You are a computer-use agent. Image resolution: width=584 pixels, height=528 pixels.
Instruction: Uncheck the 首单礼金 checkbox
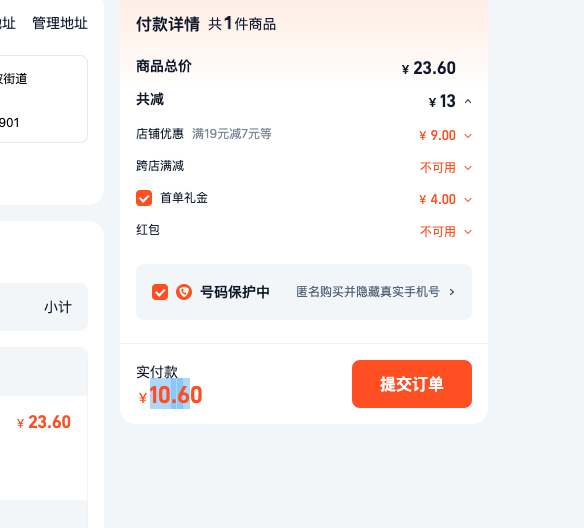tap(144, 198)
